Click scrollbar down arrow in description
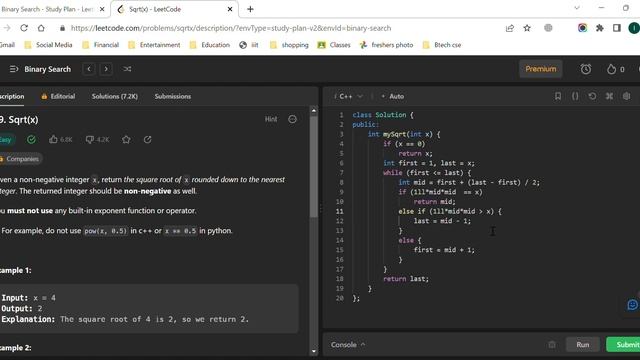This screenshot has width=640, height=360. click(313, 351)
